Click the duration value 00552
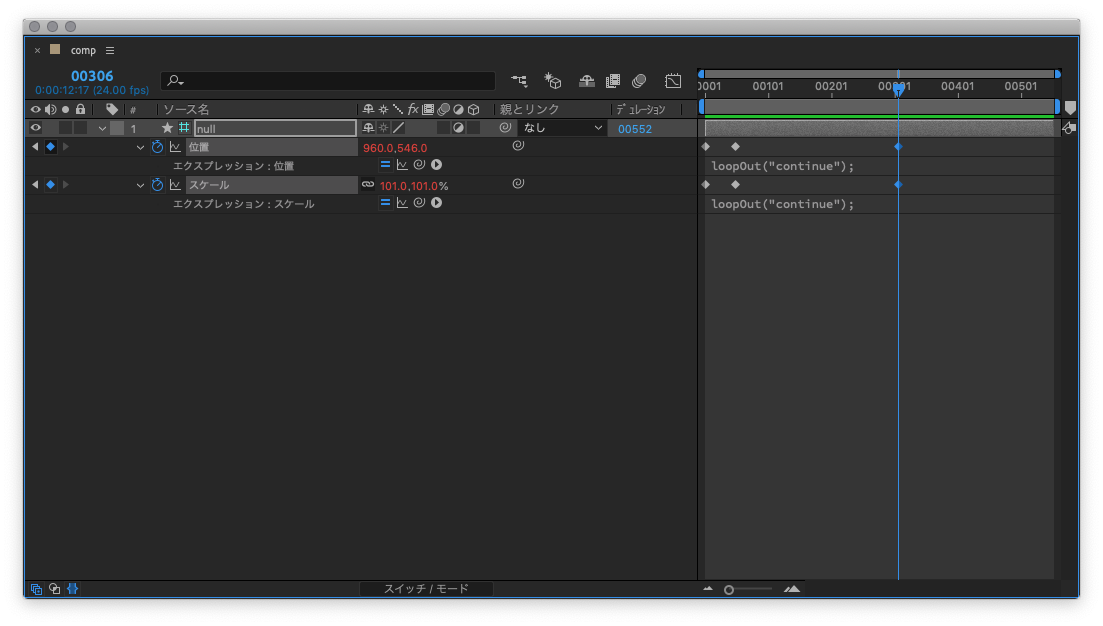1103x626 pixels. (635, 129)
